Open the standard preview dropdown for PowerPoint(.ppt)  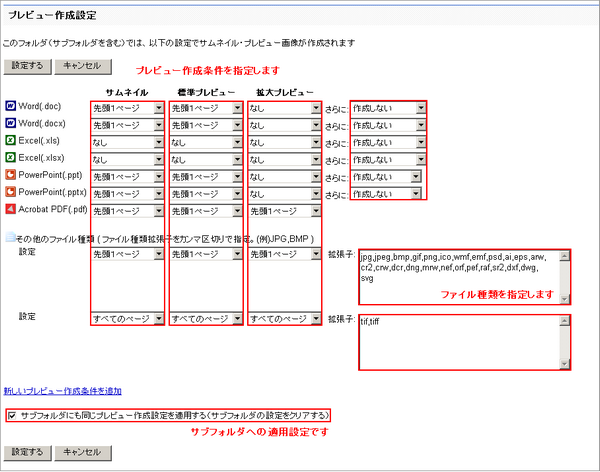click(x=206, y=177)
